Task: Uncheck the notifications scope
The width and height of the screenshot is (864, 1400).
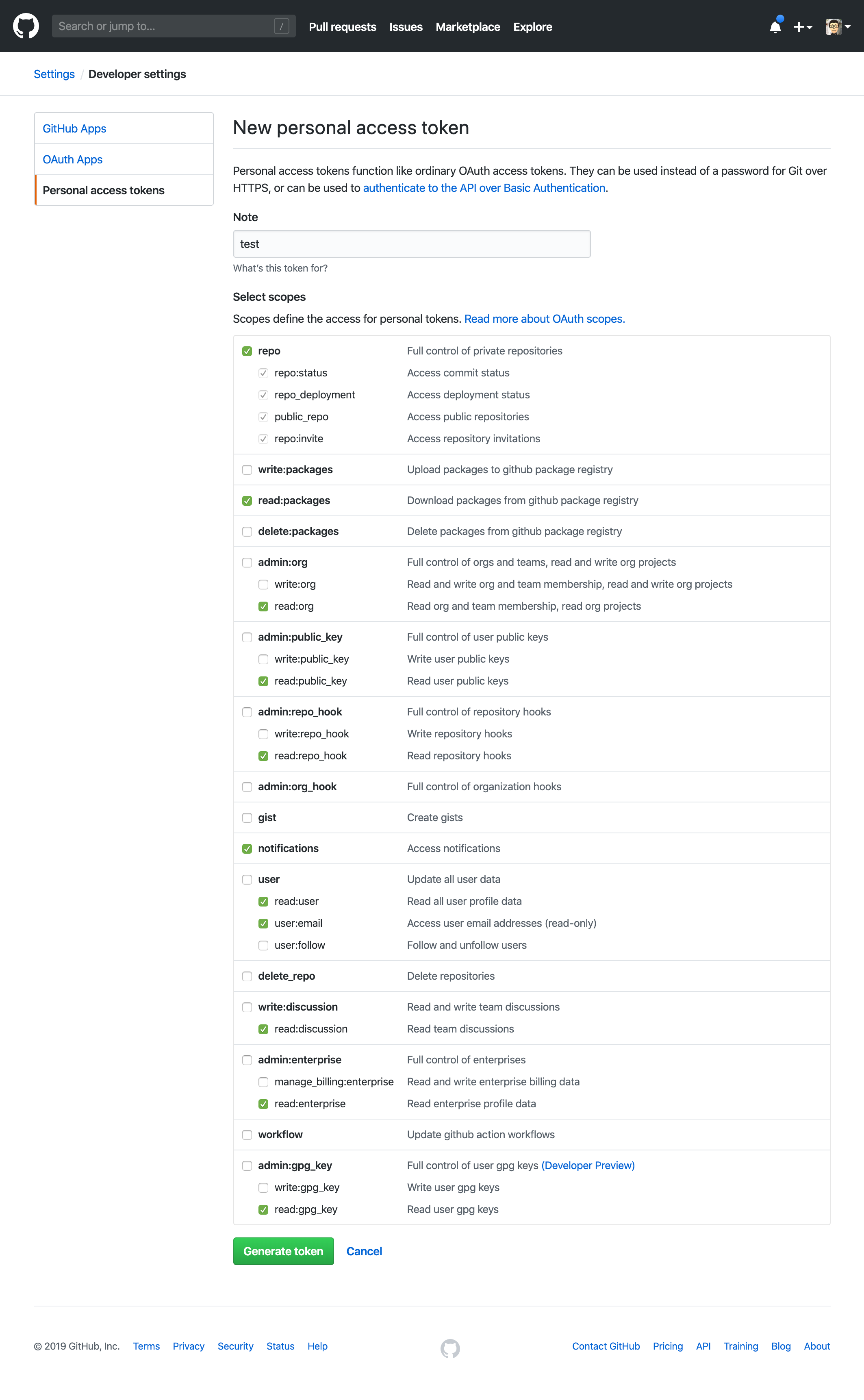Action: (247, 848)
